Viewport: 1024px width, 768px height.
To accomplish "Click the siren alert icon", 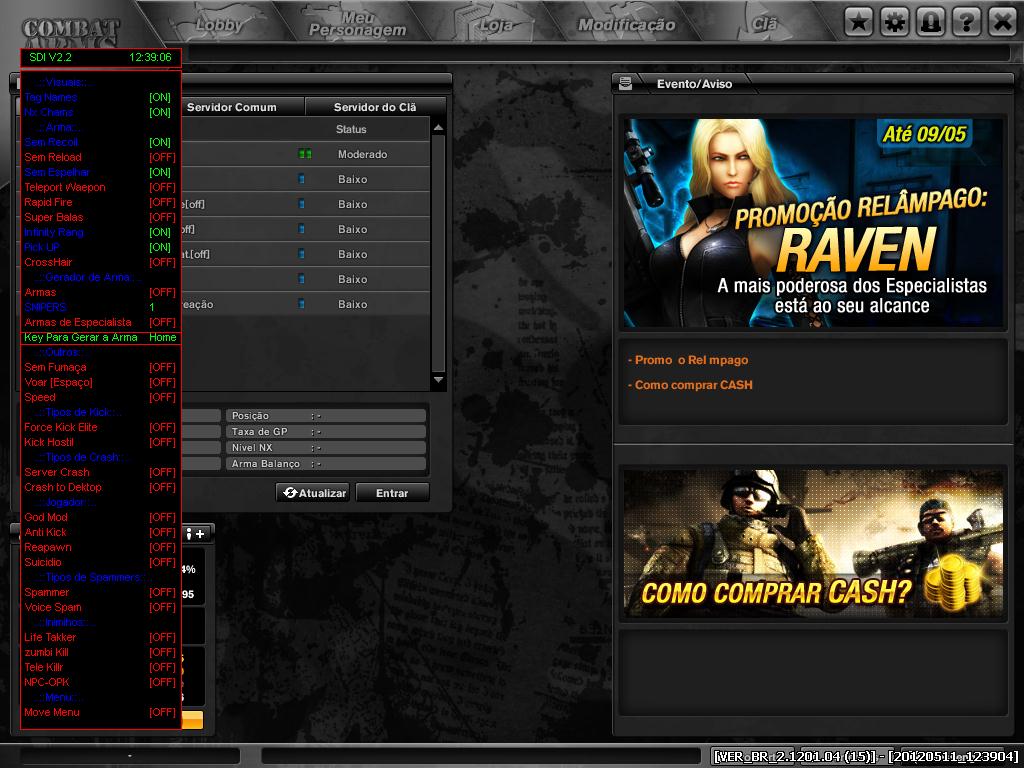I will [930, 23].
